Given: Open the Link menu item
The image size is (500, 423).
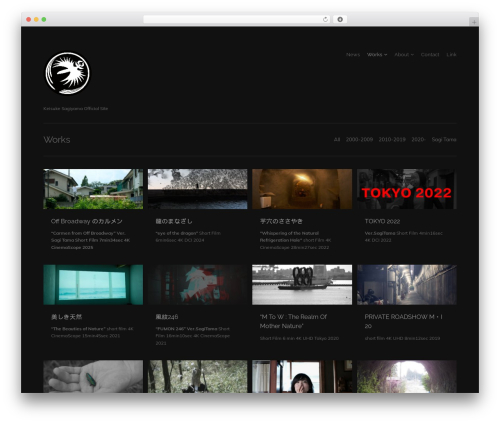Looking at the screenshot, I should pyautogui.click(x=451, y=55).
